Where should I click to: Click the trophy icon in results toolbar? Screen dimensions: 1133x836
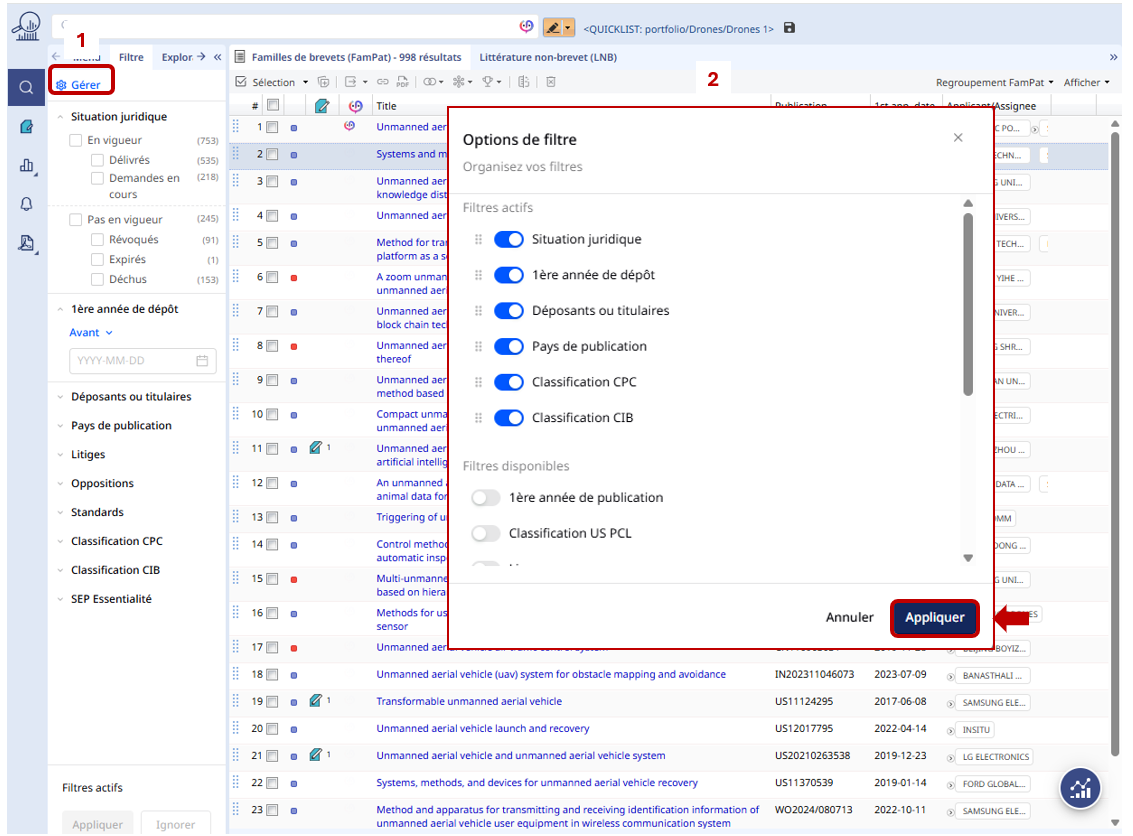(487, 82)
